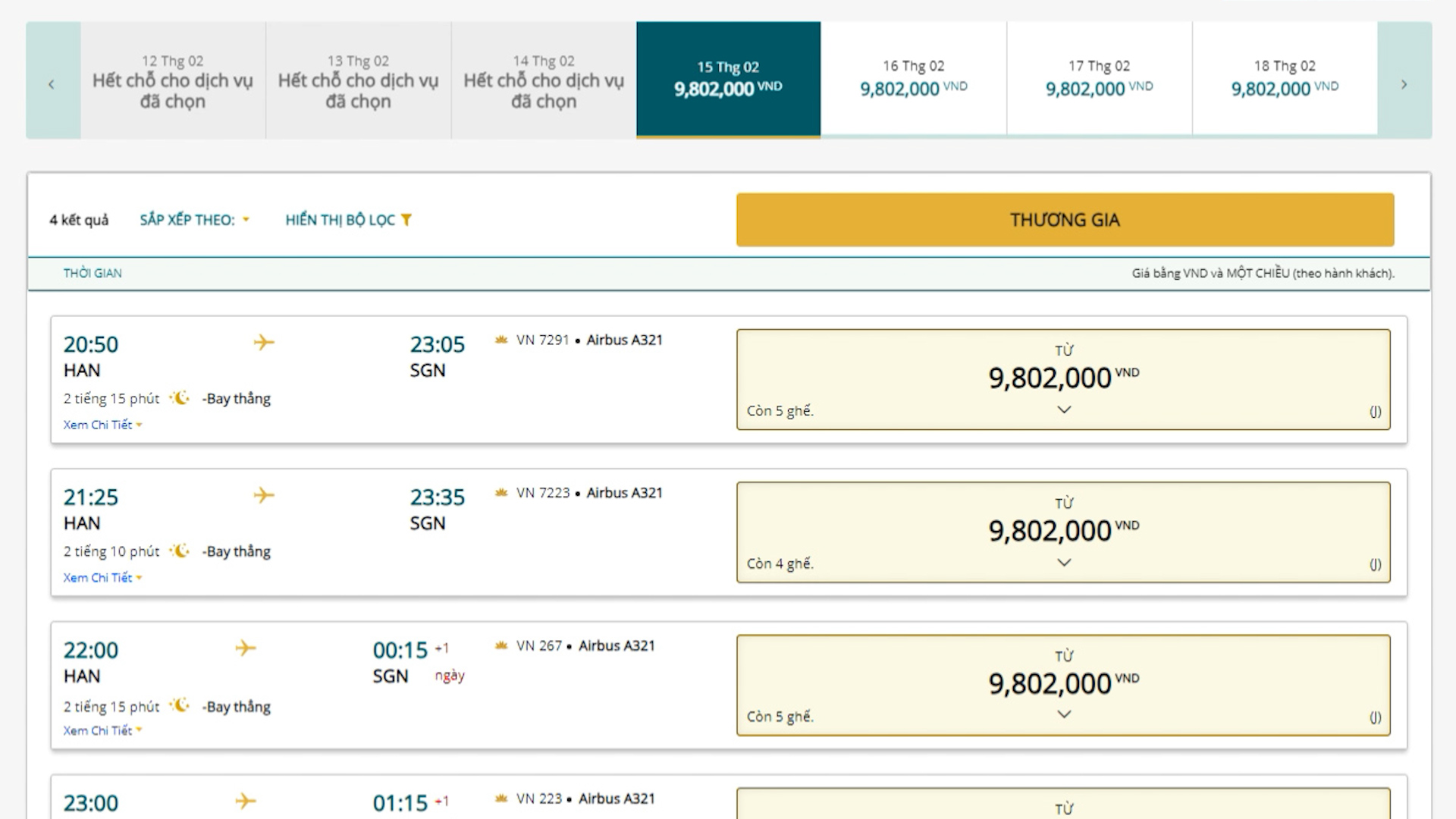
Task: Click Còn 4 ghế seat notice on VN 7223
Action: click(x=780, y=563)
